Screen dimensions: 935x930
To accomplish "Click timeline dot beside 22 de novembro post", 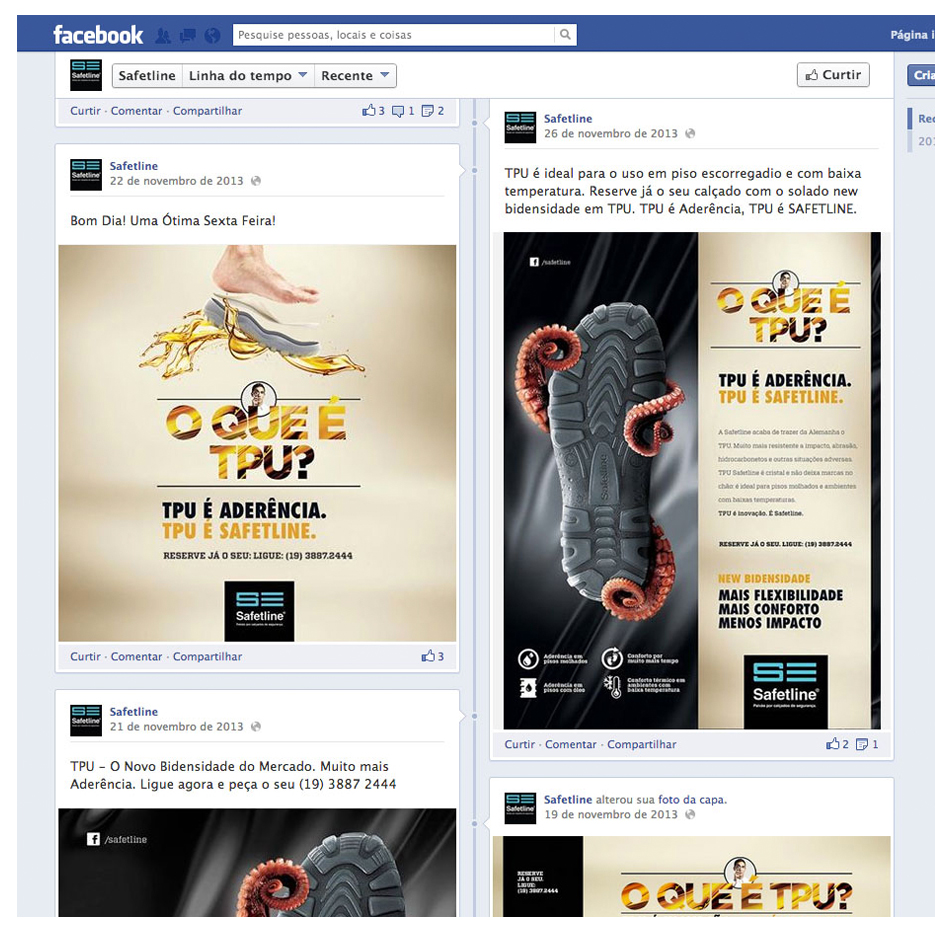I will (475, 170).
